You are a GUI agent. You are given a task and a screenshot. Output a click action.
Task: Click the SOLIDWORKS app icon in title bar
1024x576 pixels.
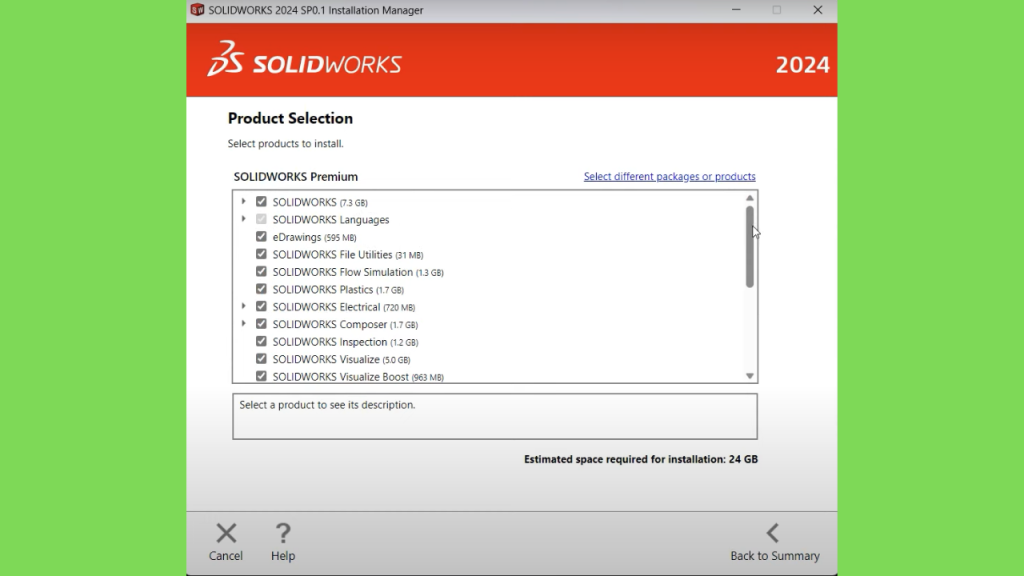click(x=197, y=10)
